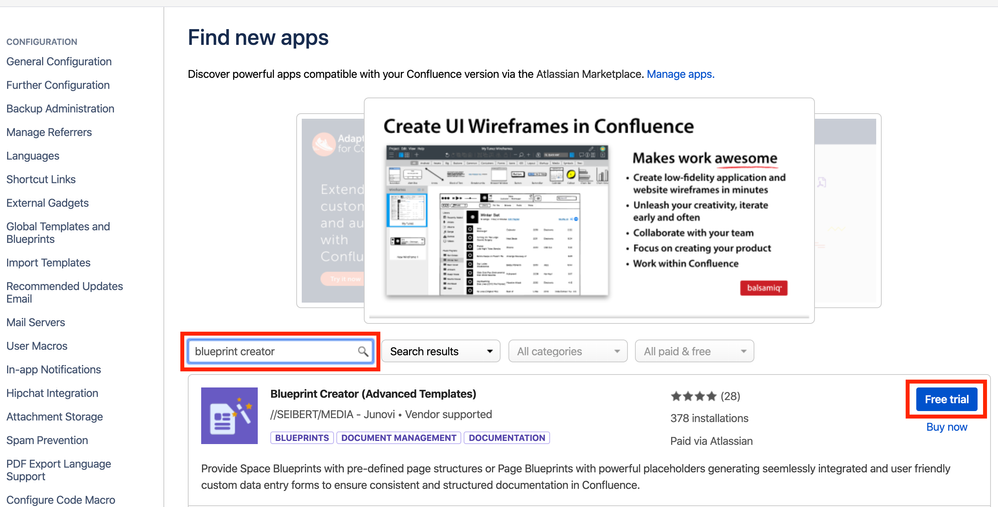Open the Blueprint Creator app icon
The height and width of the screenshot is (507, 998).
click(229, 415)
